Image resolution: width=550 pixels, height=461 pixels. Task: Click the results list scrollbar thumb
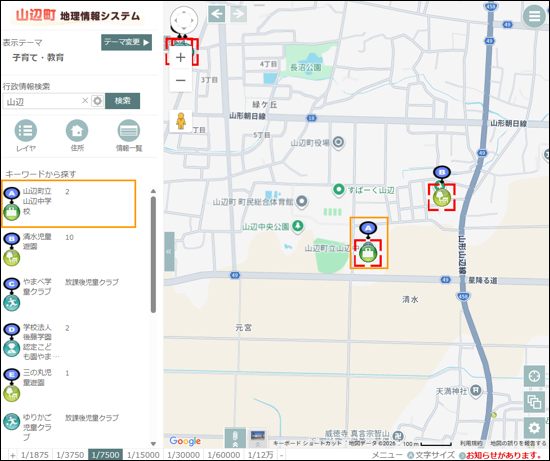153,254
